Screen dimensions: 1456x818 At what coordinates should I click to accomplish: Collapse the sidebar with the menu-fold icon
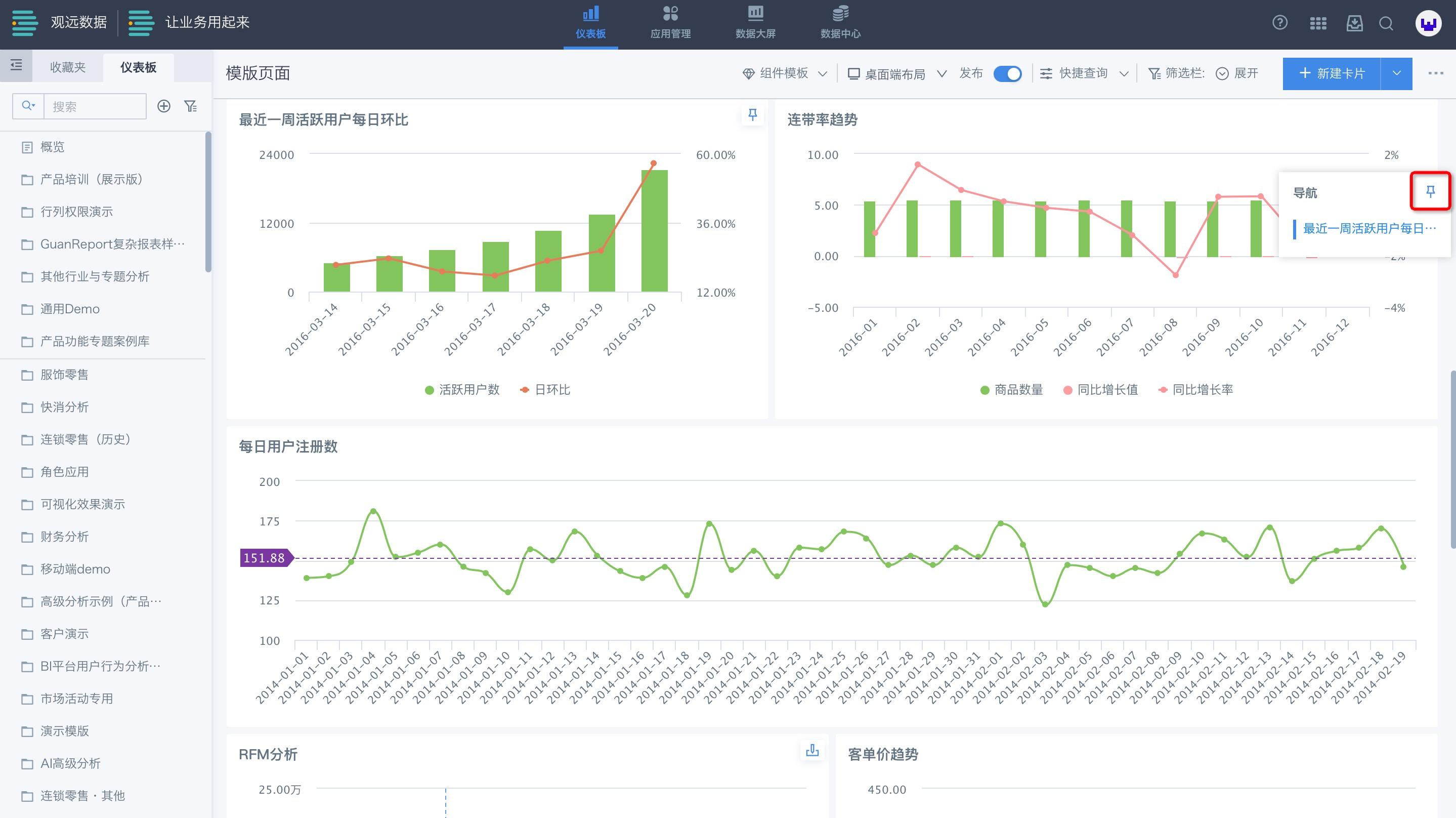pos(16,65)
